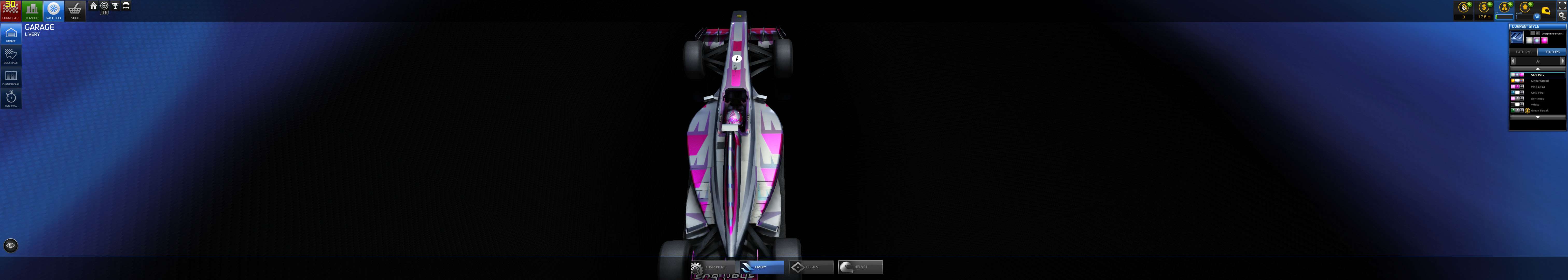1568x280 pixels.
Task: Select Garage in the sidebar
Action: tap(11, 33)
